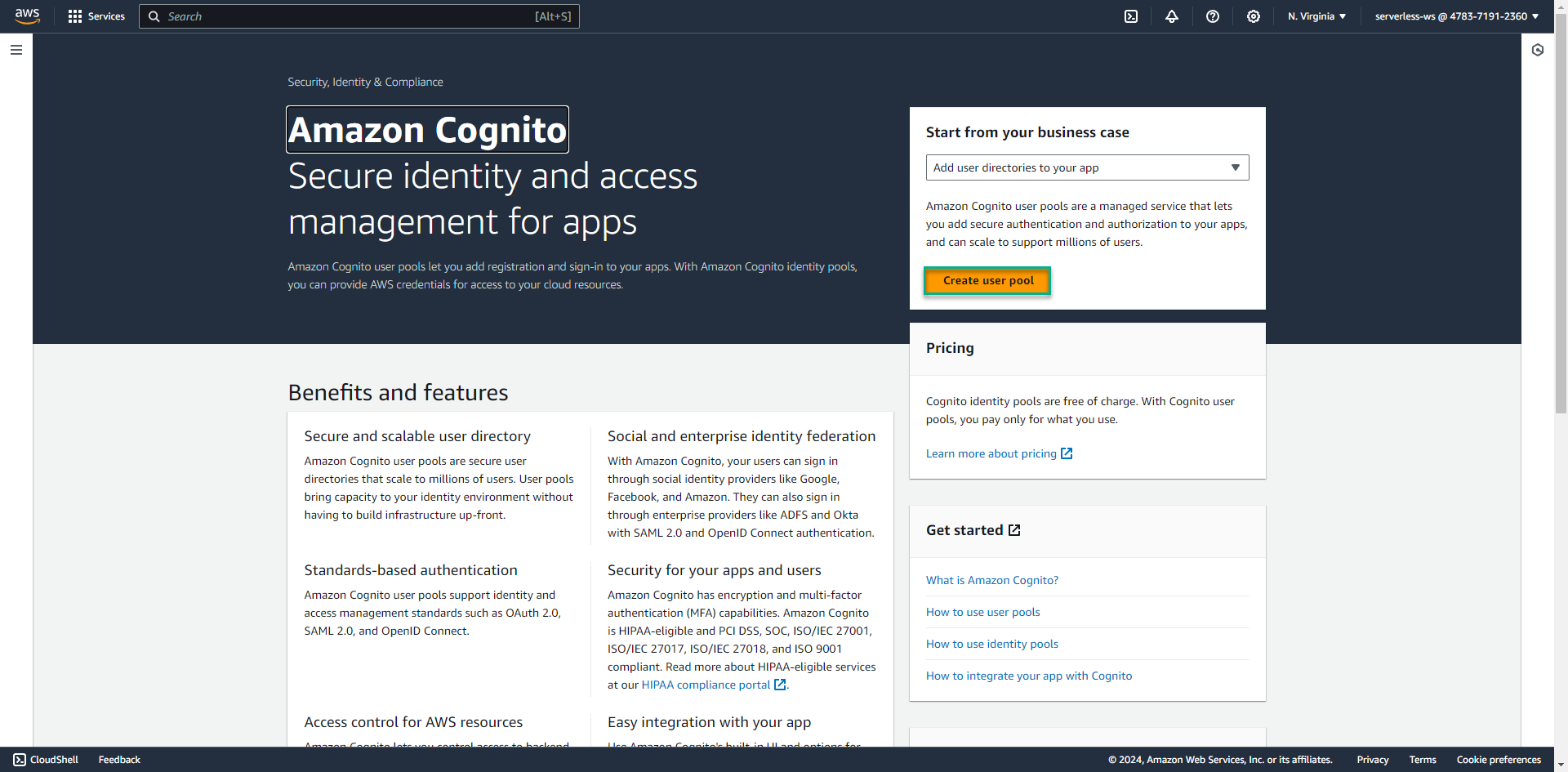Open How to use user pools link
The height and width of the screenshot is (772, 1568).
tap(982, 612)
